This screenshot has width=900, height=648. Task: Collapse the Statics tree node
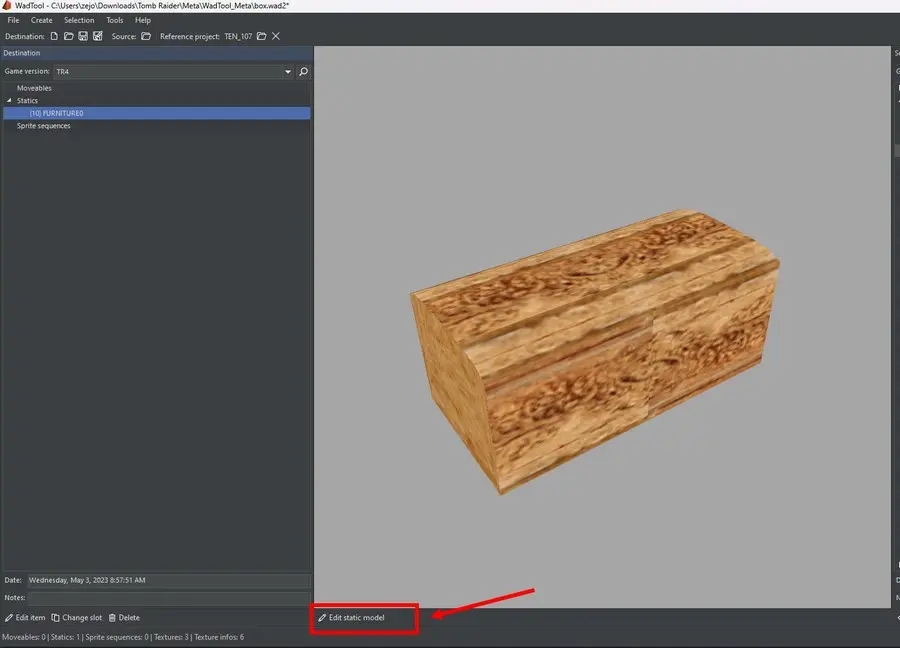click(x=9, y=101)
